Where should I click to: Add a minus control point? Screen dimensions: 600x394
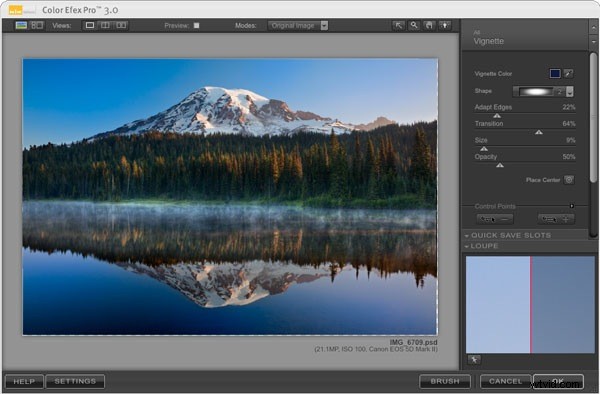[x=495, y=219]
